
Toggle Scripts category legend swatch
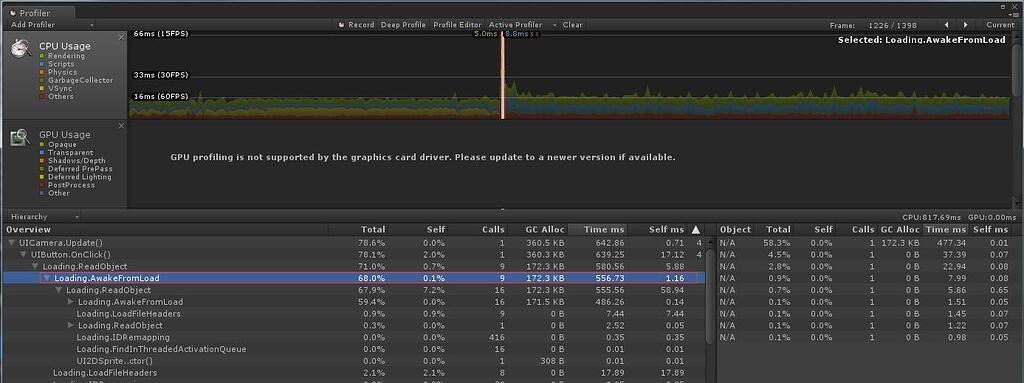[42, 64]
